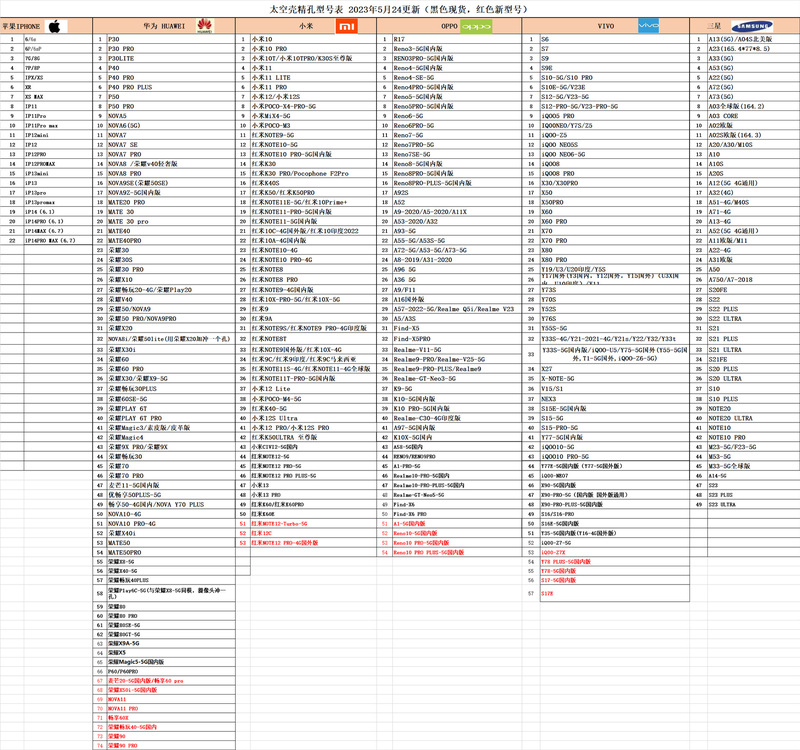The image size is (800, 750).
Task: Select red NOVA11 PRO cell
Action: (x=171, y=709)
